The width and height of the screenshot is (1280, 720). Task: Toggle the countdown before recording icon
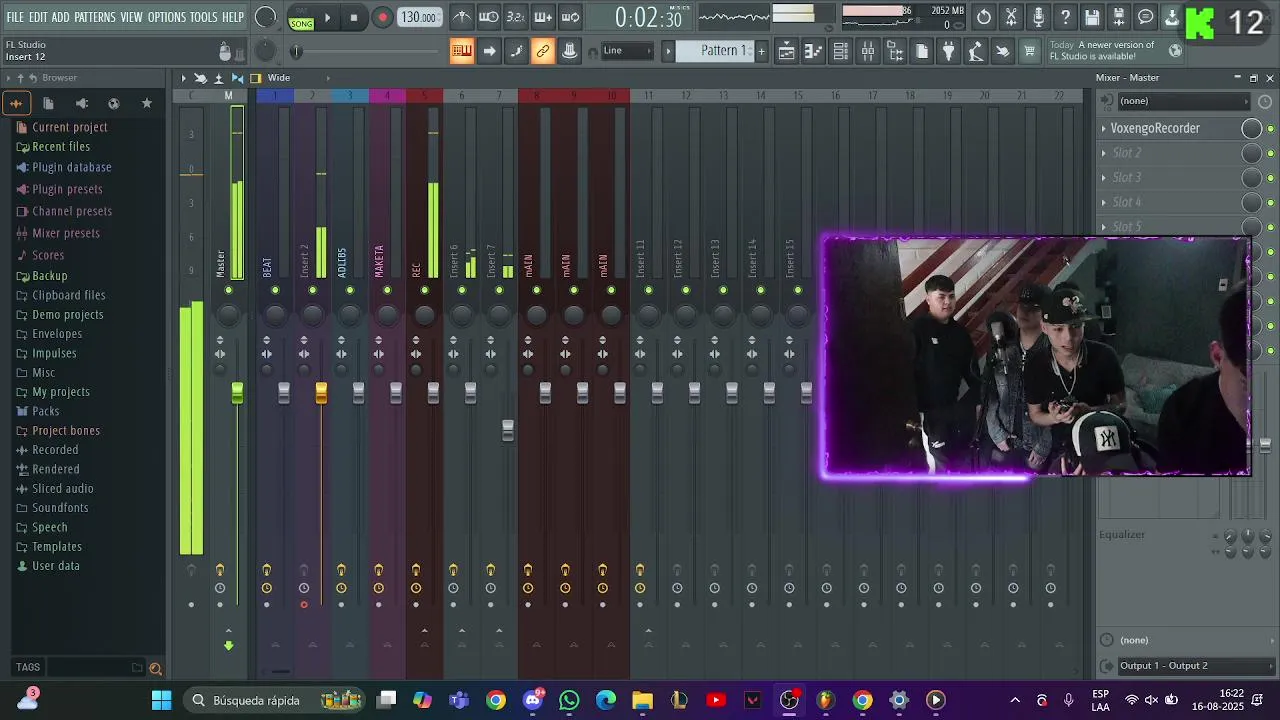[515, 17]
